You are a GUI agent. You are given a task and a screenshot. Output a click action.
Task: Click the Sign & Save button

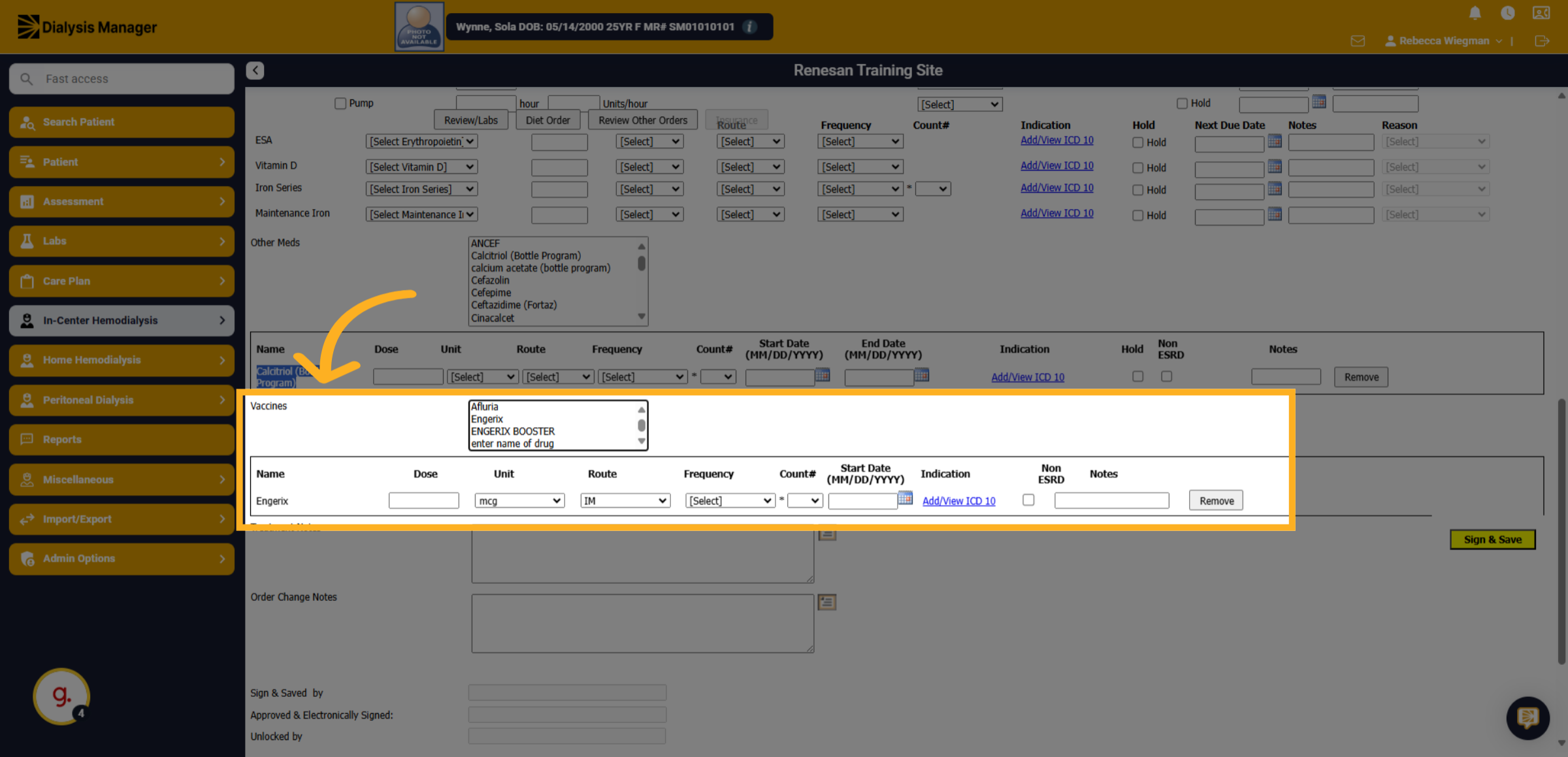[1492, 540]
